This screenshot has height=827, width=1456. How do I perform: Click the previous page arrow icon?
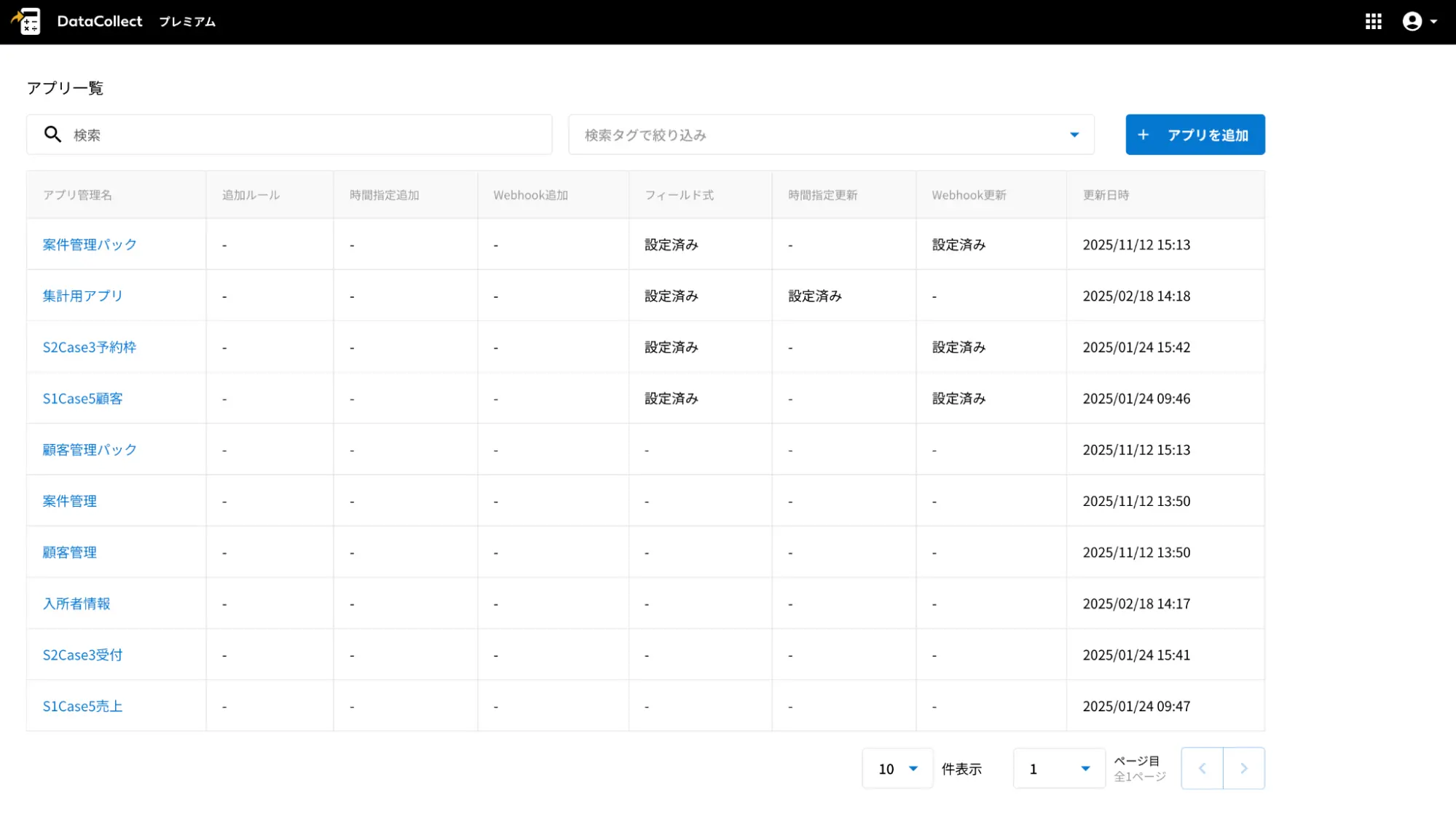[x=1202, y=768]
